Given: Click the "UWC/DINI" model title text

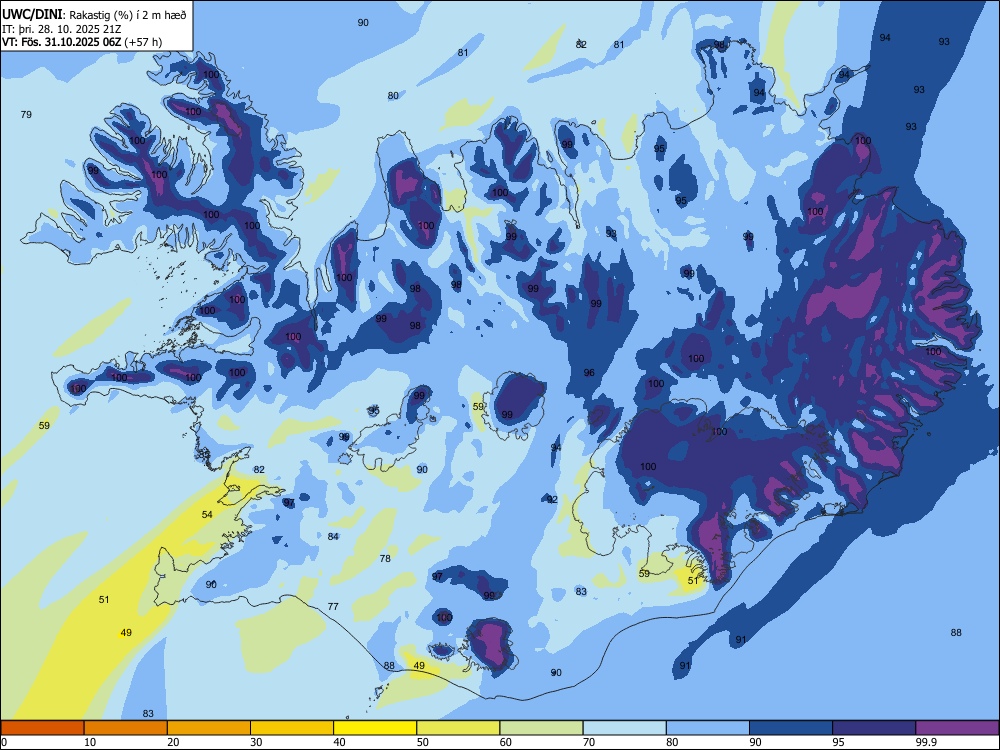Looking at the screenshot, I should coord(32,14).
